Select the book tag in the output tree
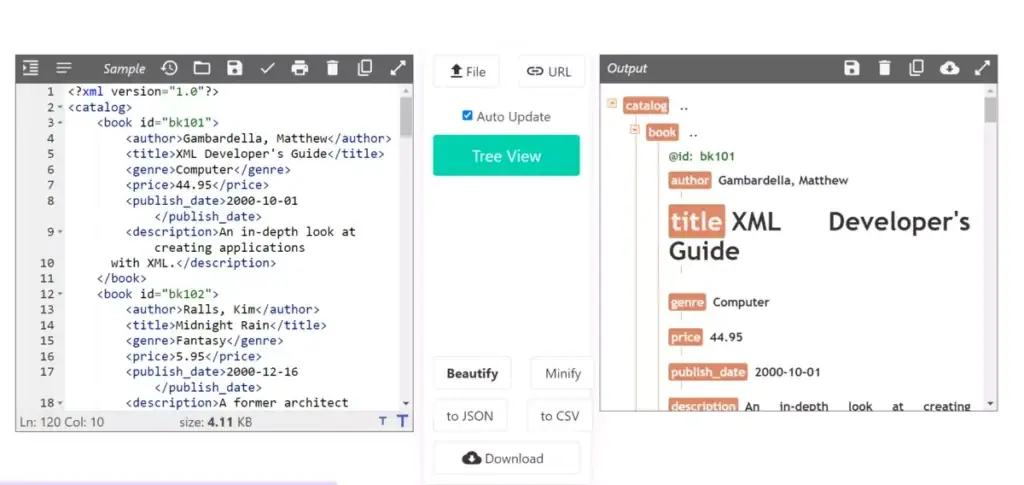This screenshot has height=485, width=1024. pyautogui.click(x=662, y=133)
